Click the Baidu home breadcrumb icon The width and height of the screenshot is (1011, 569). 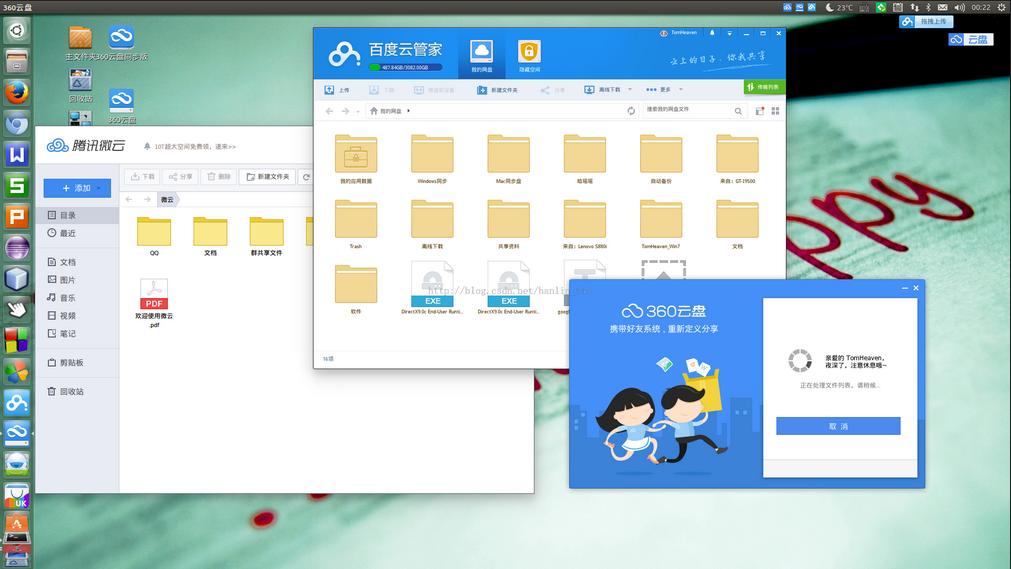click(x=373, y=111)
